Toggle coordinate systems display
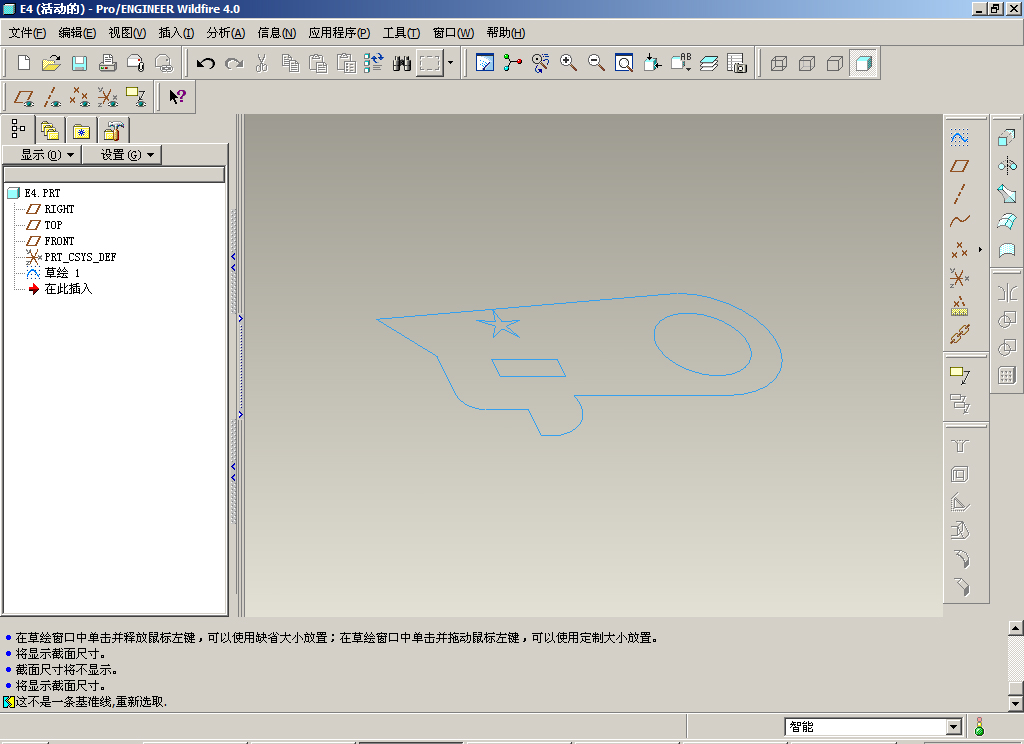Viewport: 1024px width, 744px height. coord(108,97)
